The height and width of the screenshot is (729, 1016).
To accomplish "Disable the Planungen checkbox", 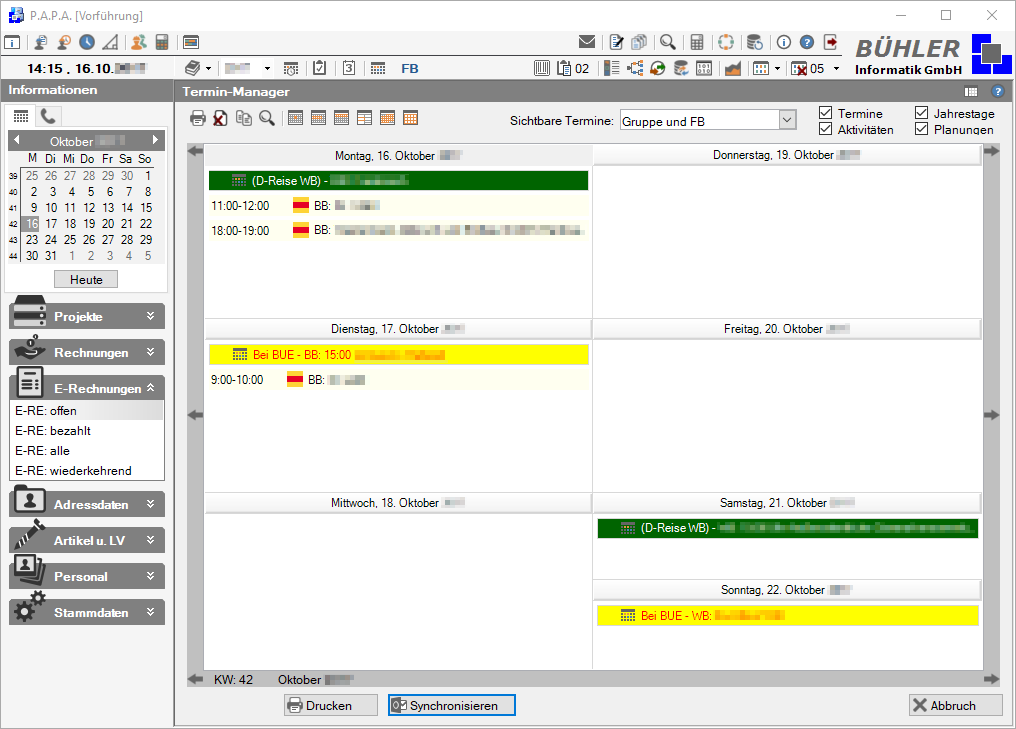I will [921, 129].
